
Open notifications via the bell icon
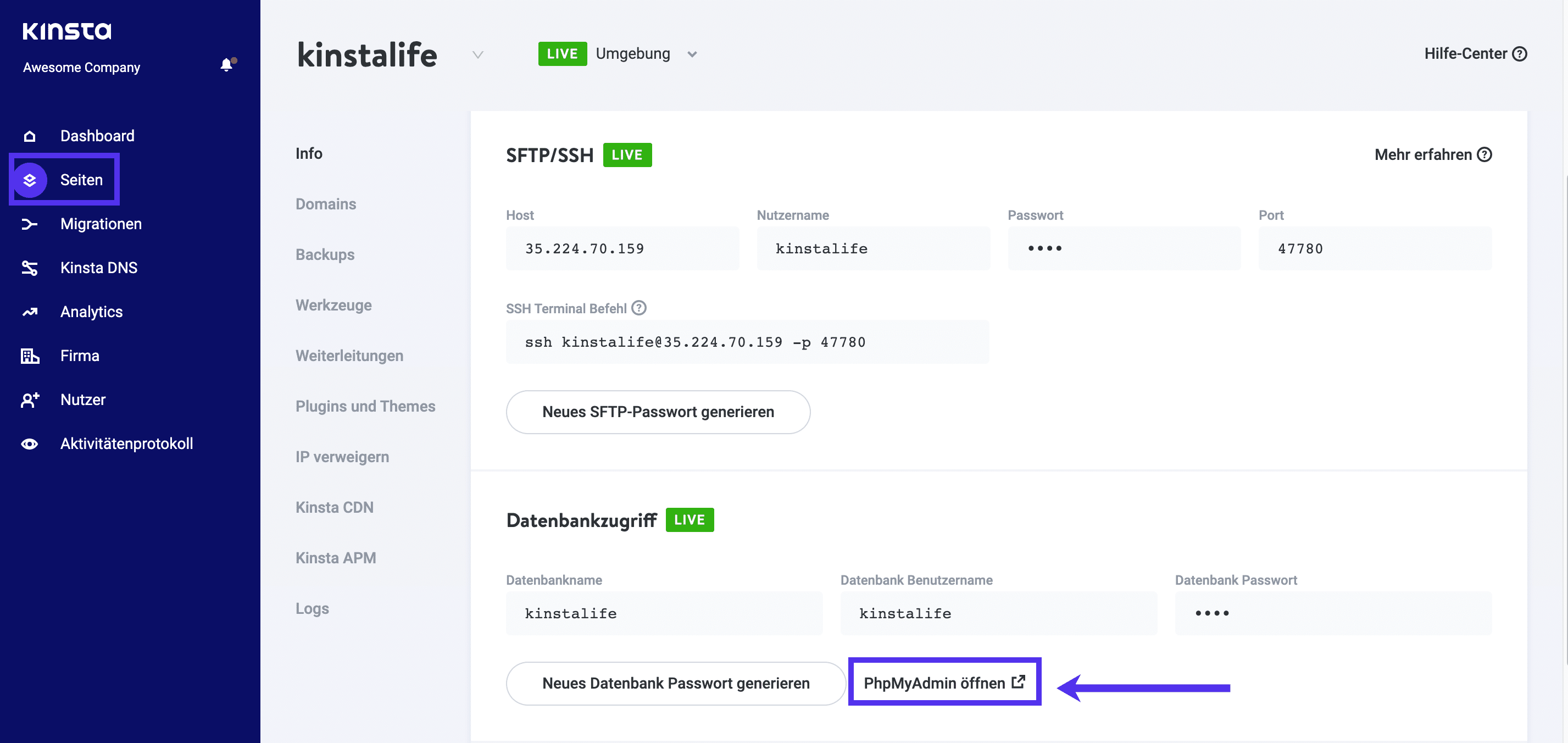pyautogui.click(x=226, y=64)
